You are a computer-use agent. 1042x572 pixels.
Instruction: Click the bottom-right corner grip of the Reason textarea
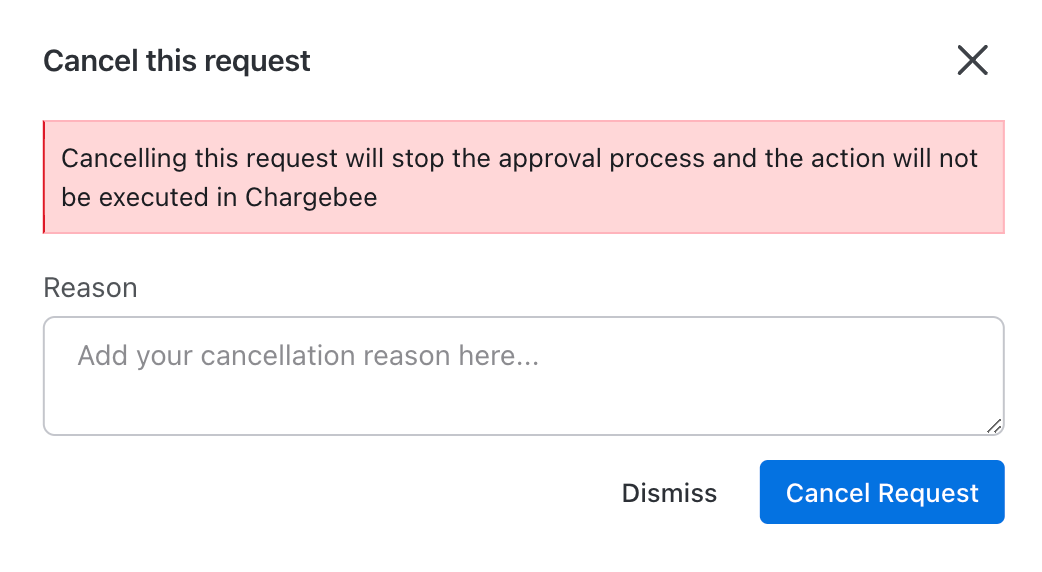994,426
